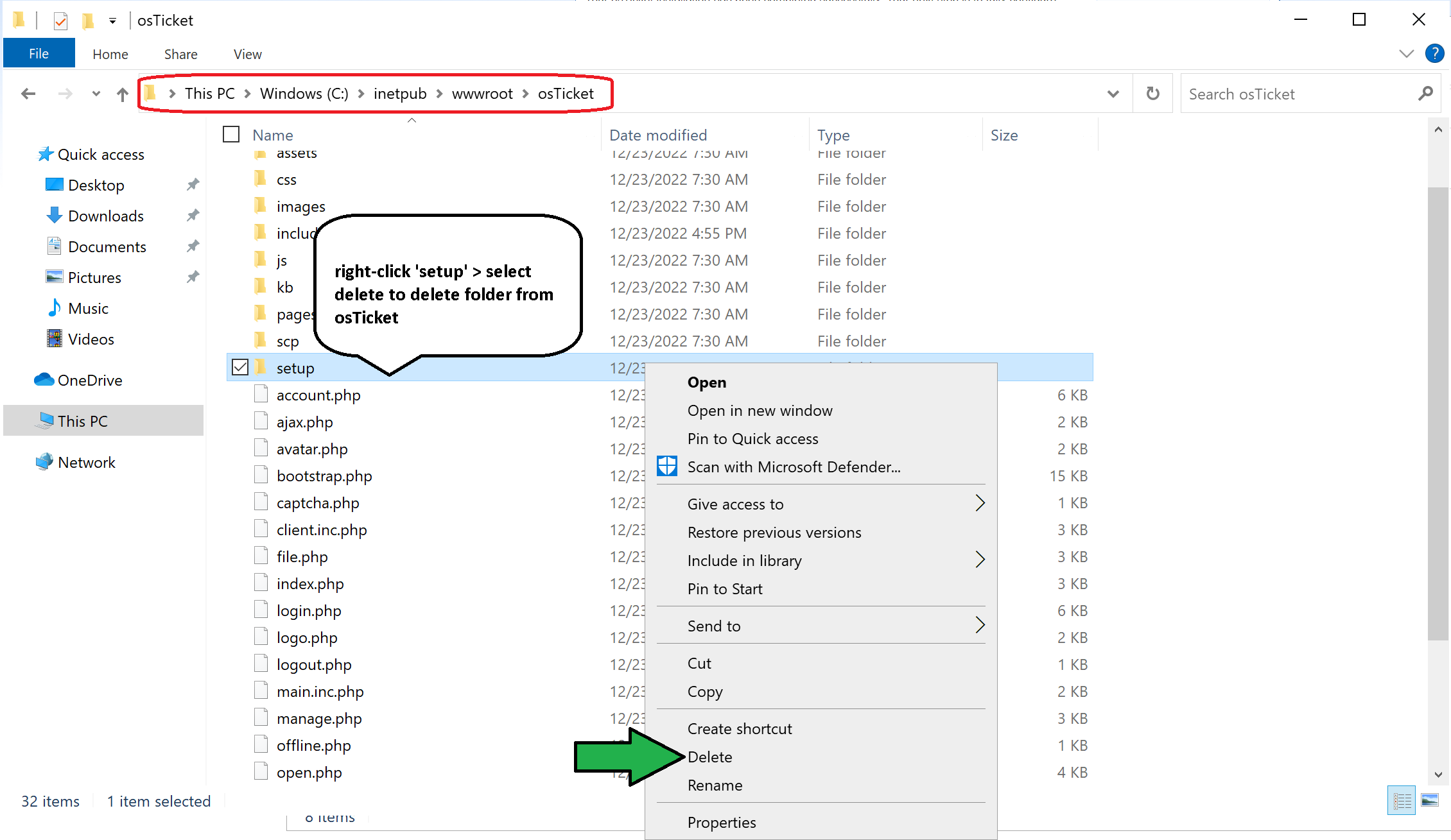Screen dimensions: 1451x840
Task: Click the bootstrap.php file icon
Action: pos(261,475)
